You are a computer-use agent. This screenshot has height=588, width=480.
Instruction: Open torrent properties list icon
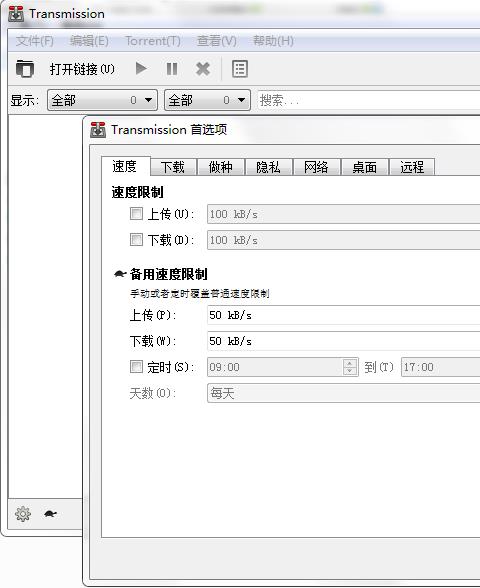coord(240,69)
